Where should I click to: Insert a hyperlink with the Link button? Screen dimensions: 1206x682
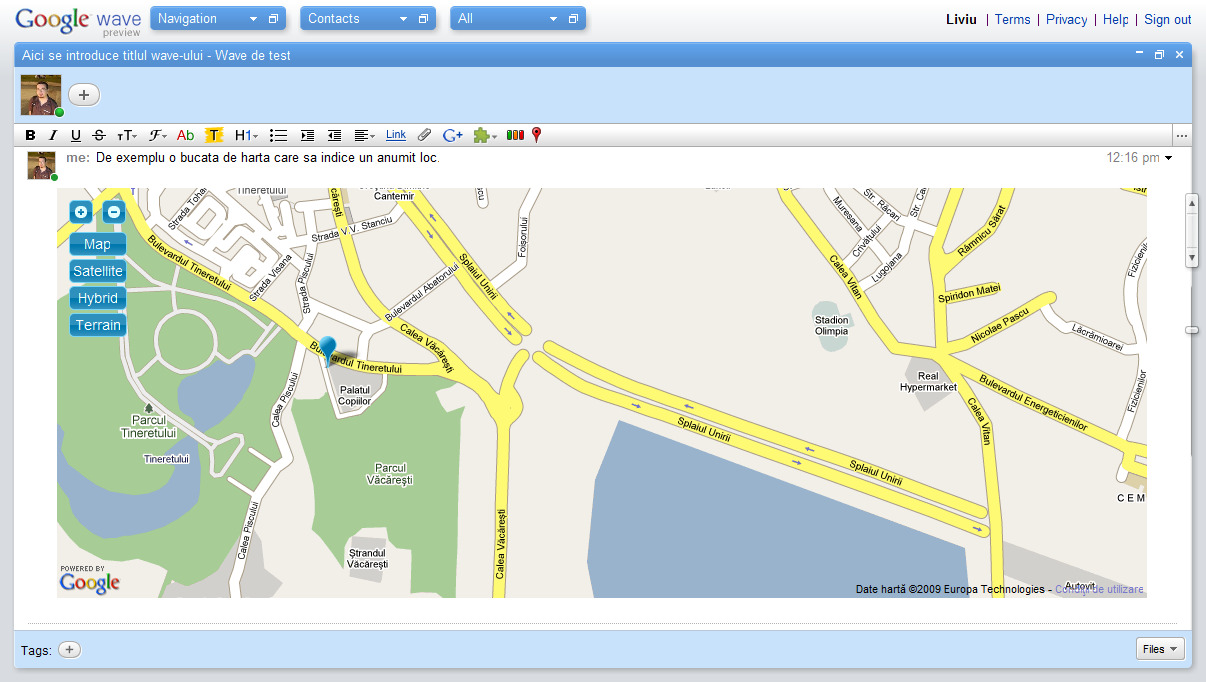coord(396,135)
